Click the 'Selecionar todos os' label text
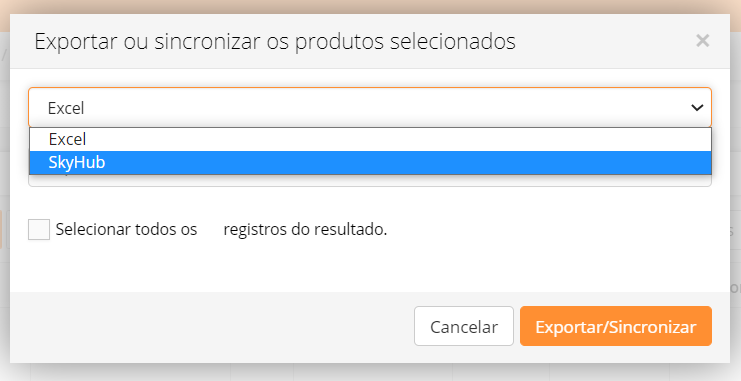Image resolution: width=741 pixels, height=381 pixels. pos(126,229)
